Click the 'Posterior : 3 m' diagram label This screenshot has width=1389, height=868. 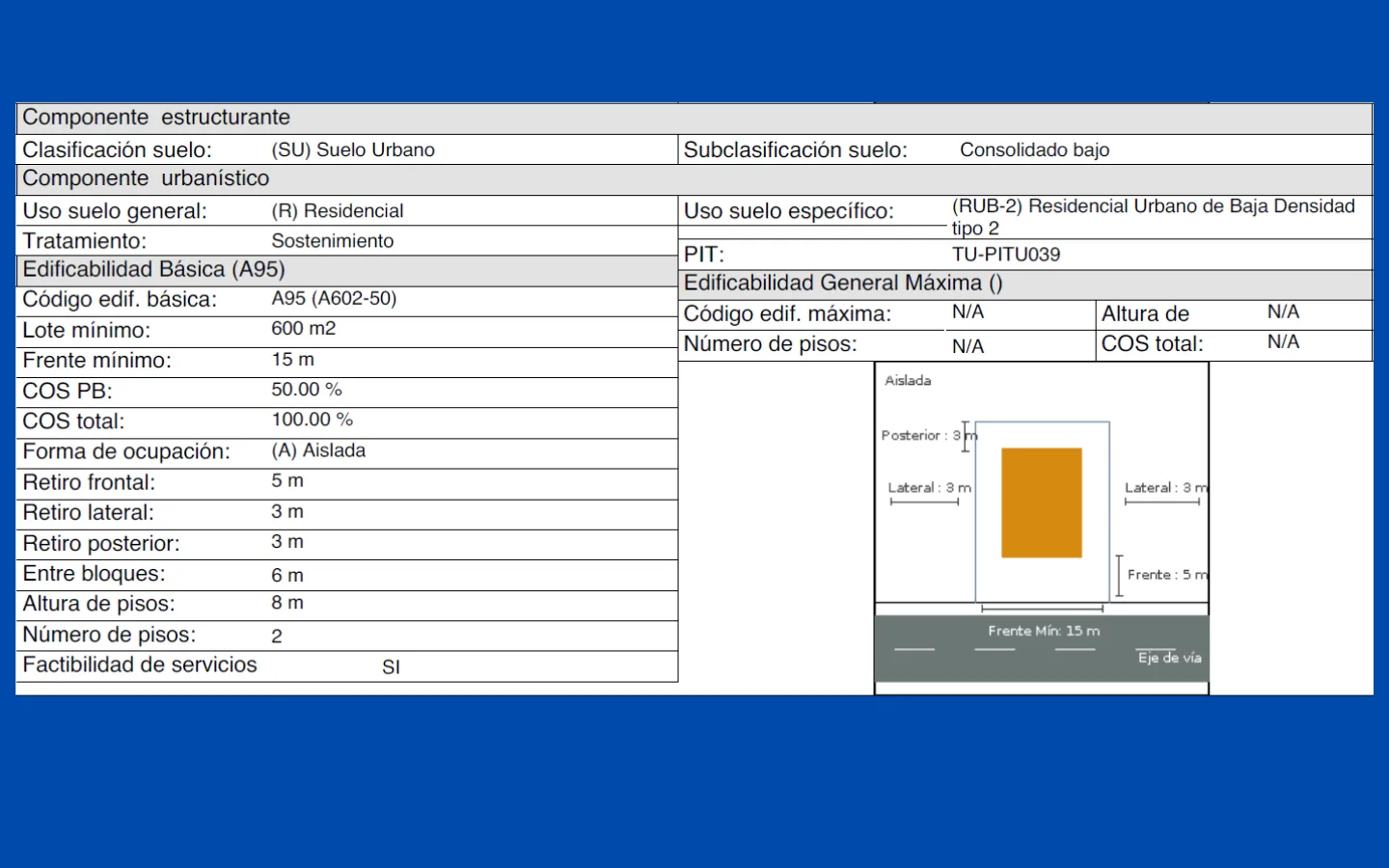[929, 436]
